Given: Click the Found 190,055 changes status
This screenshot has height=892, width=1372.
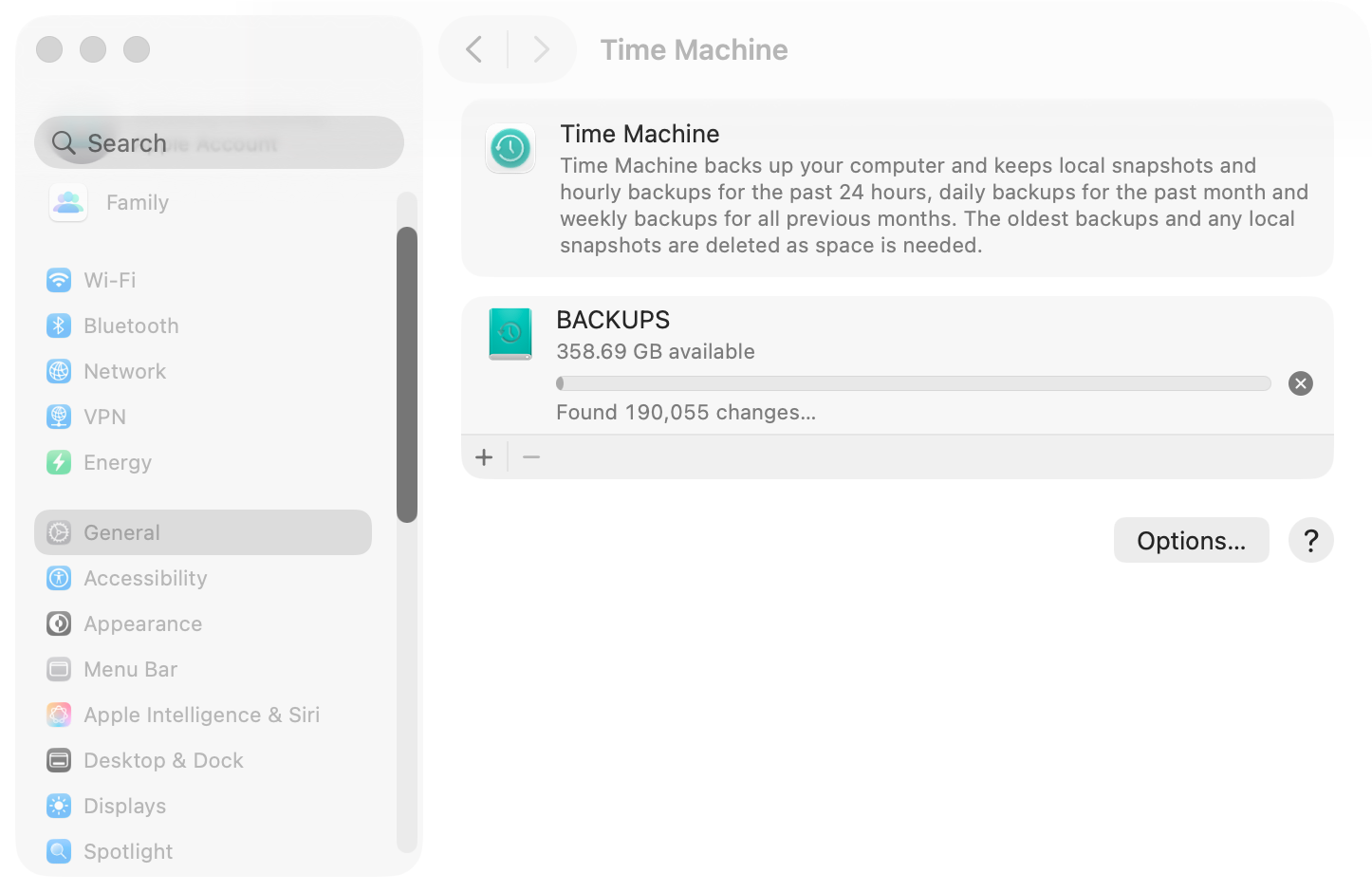Looking at the screenshot, I should tap(686, 412).
